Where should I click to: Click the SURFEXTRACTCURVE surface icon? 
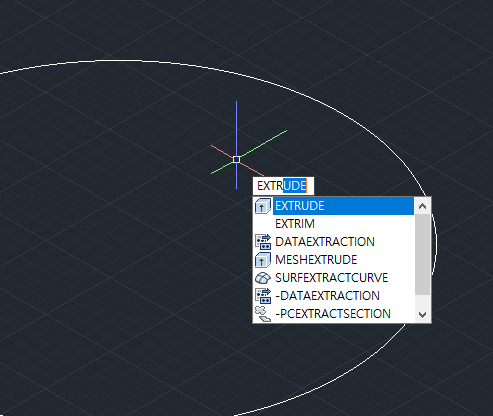click(263, 278)
